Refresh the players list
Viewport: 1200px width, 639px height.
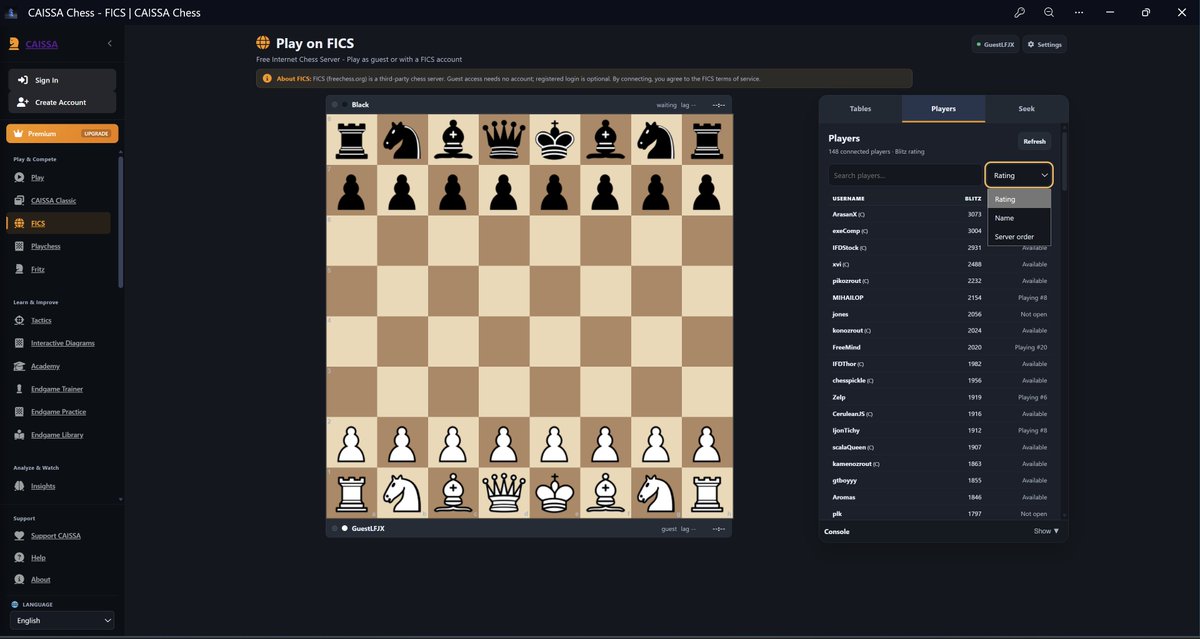(x=1034, y=141)
